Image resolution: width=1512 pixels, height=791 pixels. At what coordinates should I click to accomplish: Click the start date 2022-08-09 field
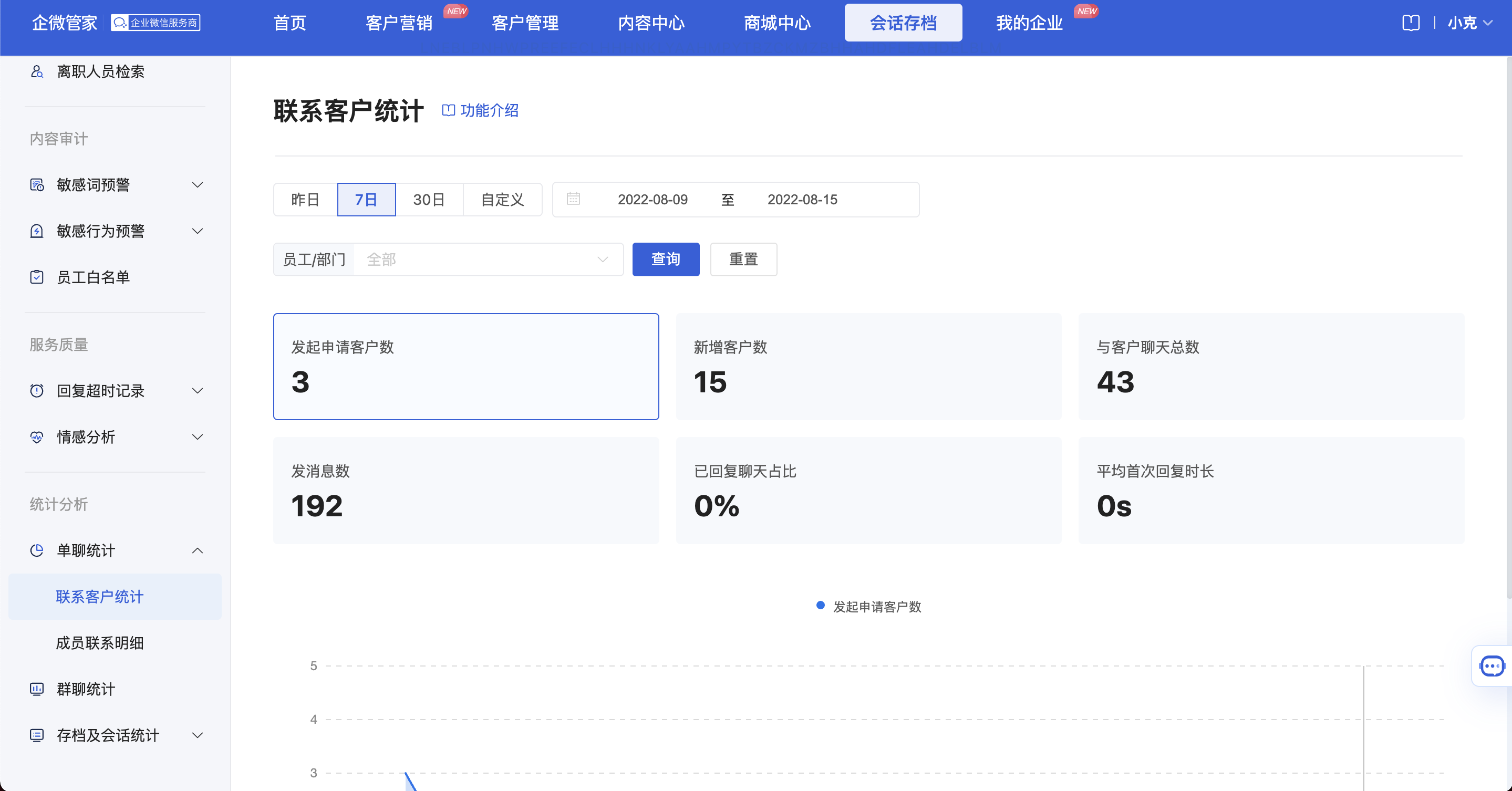point(653,200)
